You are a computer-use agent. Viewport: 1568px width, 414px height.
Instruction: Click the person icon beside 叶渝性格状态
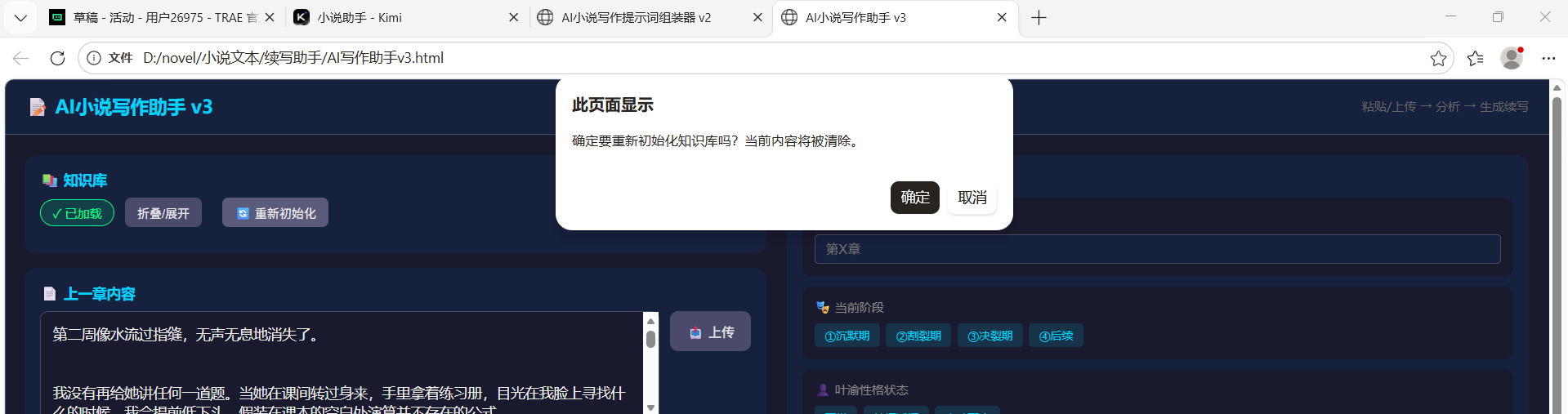click(823, 390)
